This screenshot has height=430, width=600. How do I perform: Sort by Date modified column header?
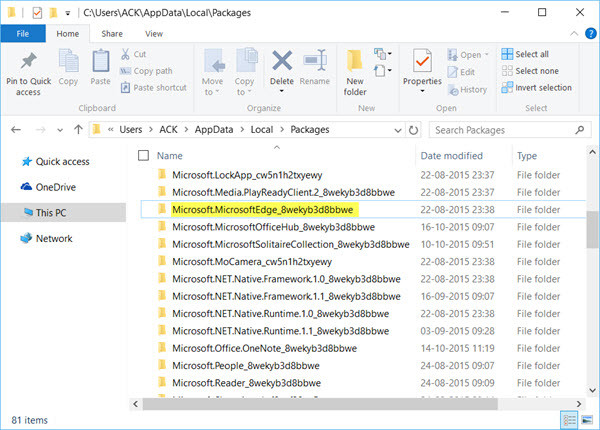(452, 156)
